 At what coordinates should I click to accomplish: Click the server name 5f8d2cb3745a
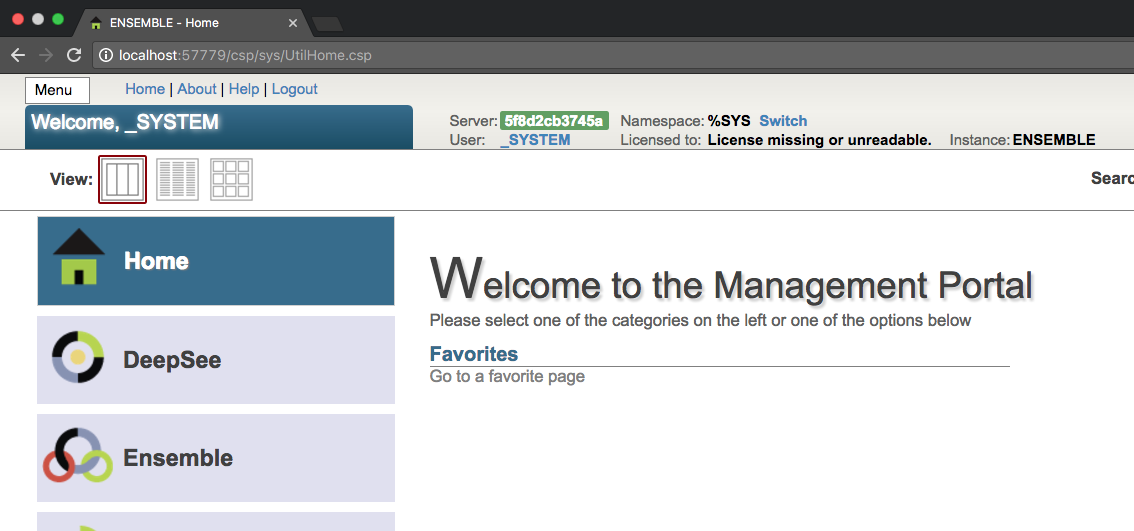555,121
